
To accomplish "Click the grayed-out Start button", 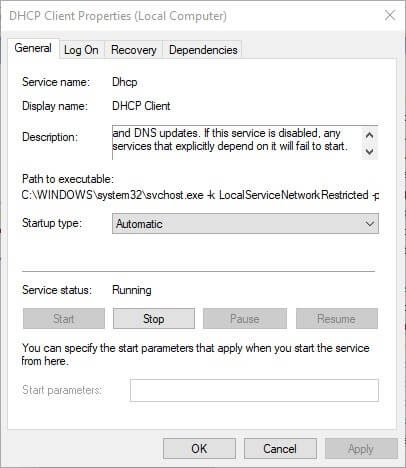I will (64, 319).
